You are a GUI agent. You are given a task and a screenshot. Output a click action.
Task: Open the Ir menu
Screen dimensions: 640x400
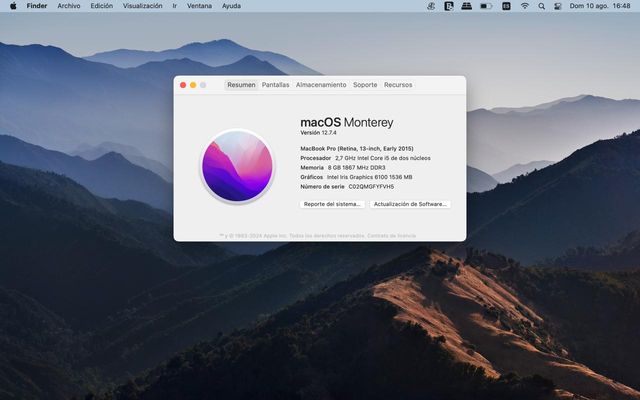[x=175, y=6]
